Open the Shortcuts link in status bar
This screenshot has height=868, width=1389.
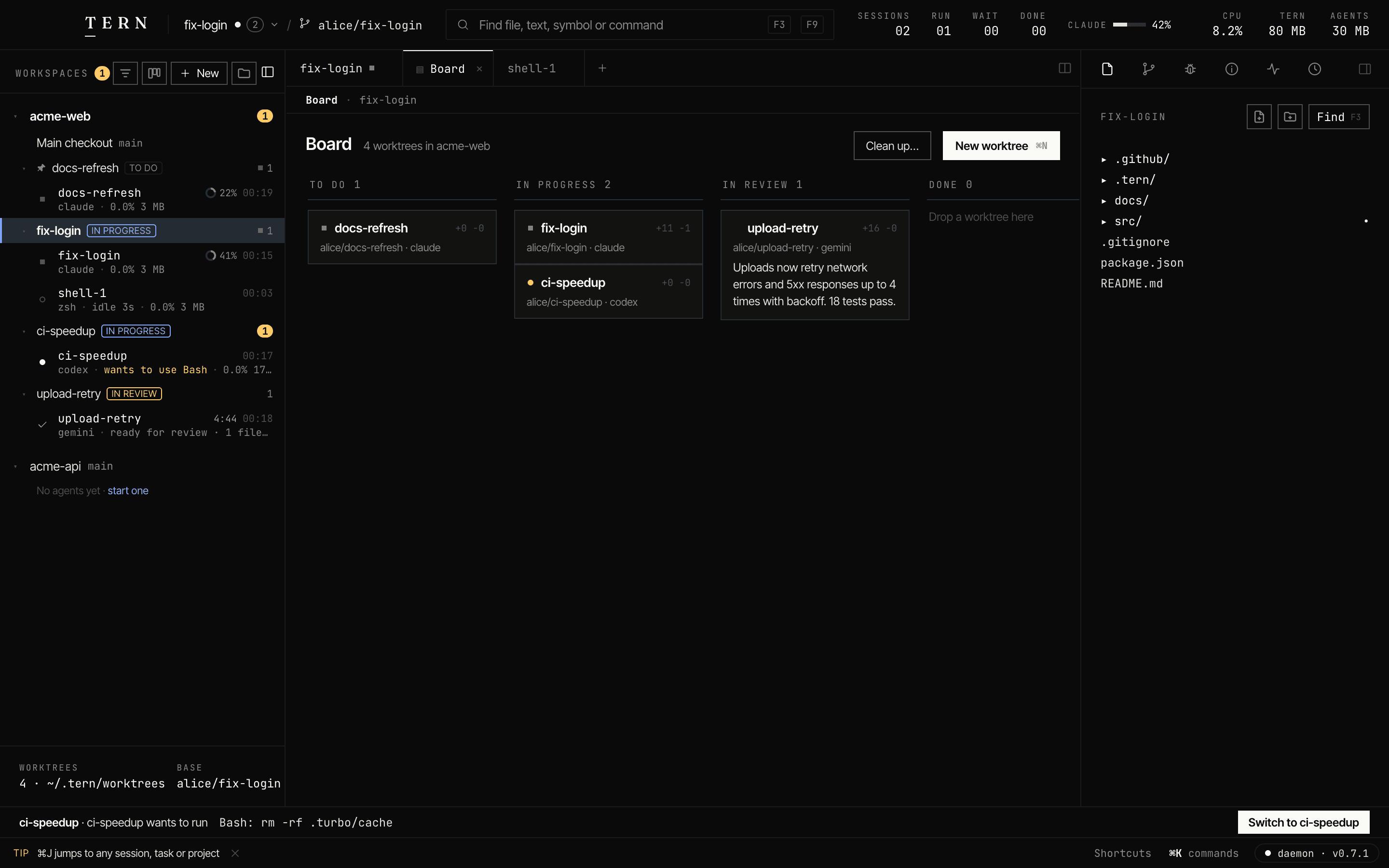point(1122,853)
